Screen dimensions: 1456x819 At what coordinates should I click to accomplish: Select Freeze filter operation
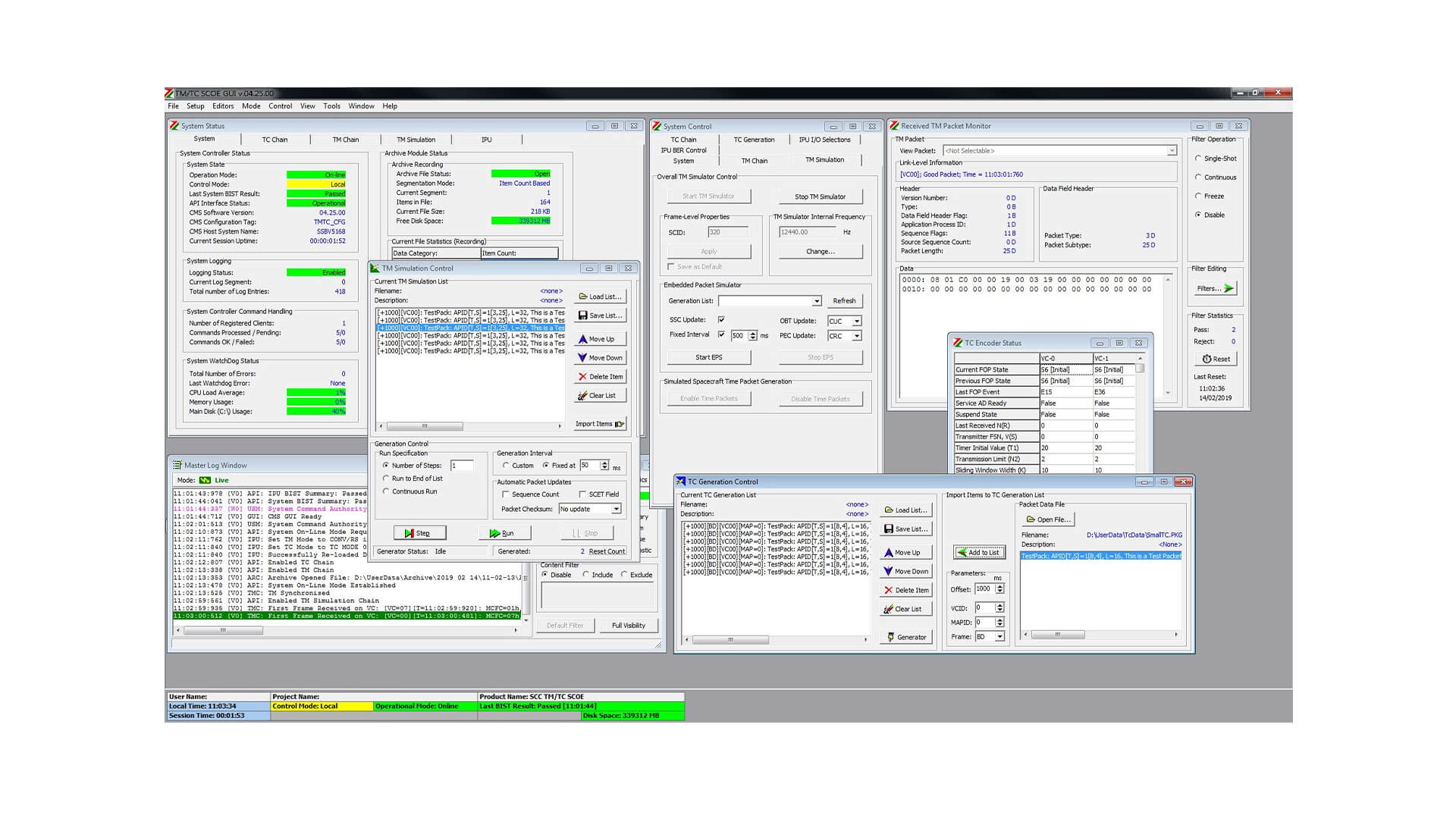(1198, 196)
